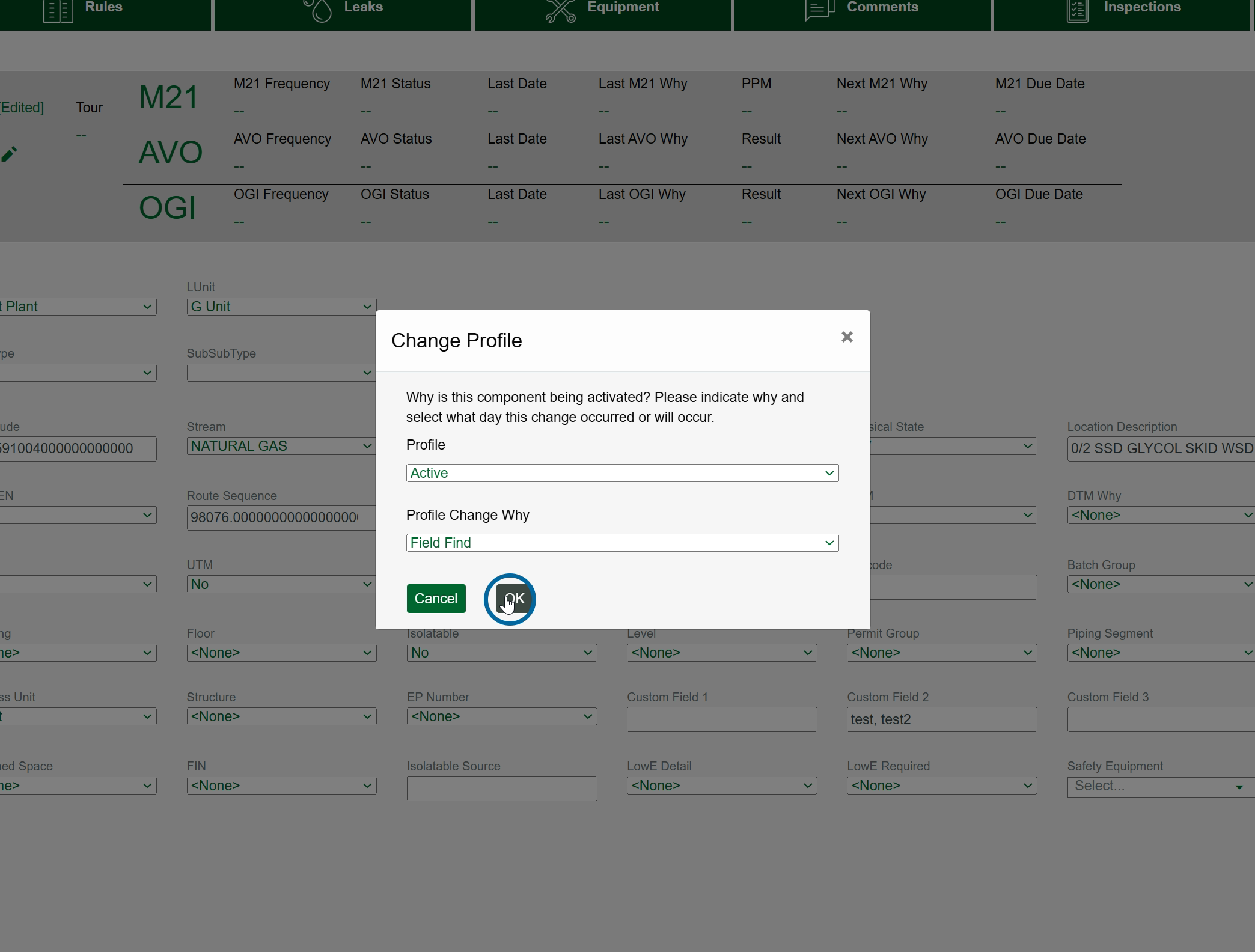Confirm the profile change with OK

pyautogui.click(x=514, y=599)
